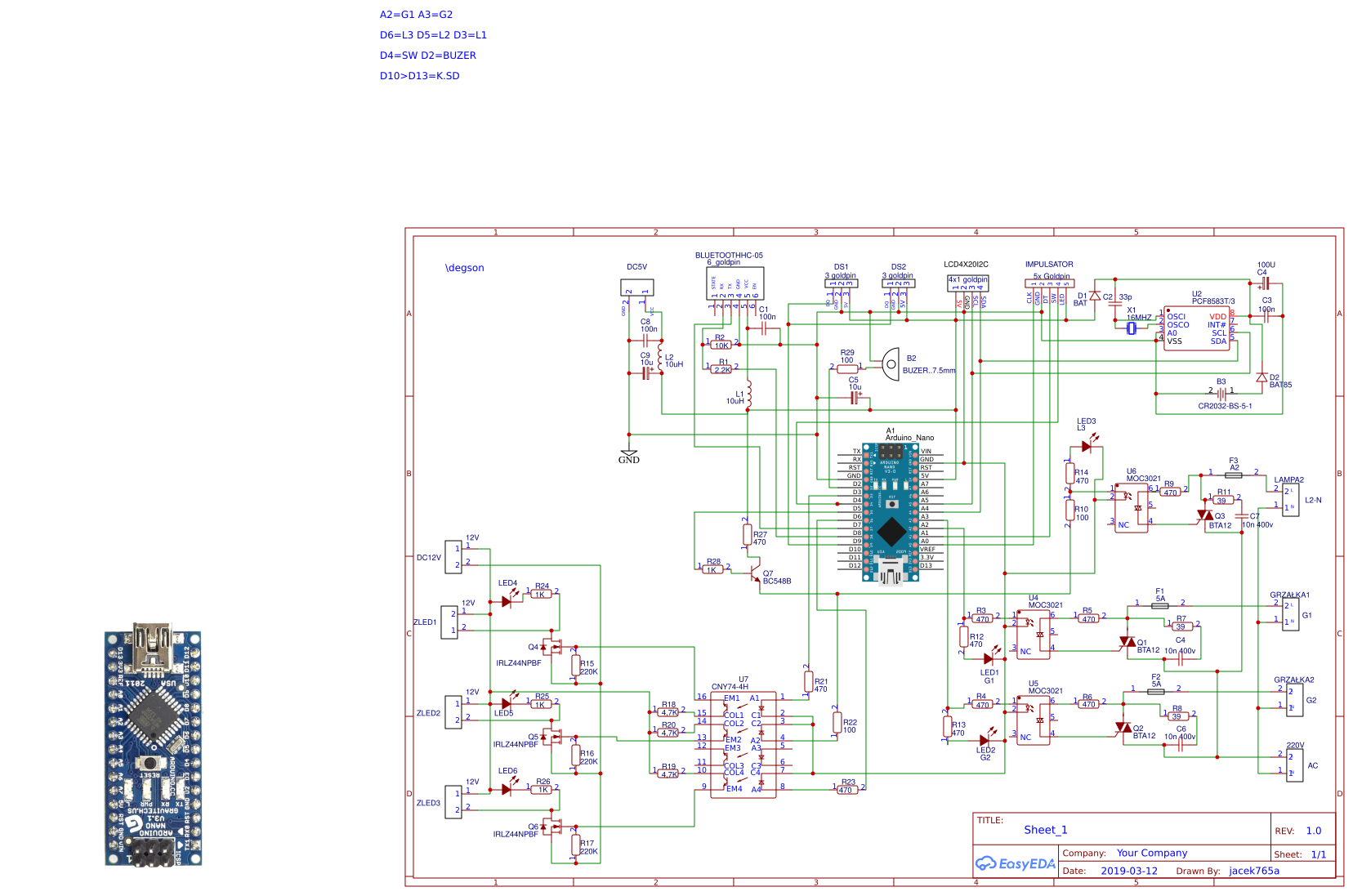Click the GND ground symbol
Viewport: 1353px width, 896px height.
[x=628, y=454]
